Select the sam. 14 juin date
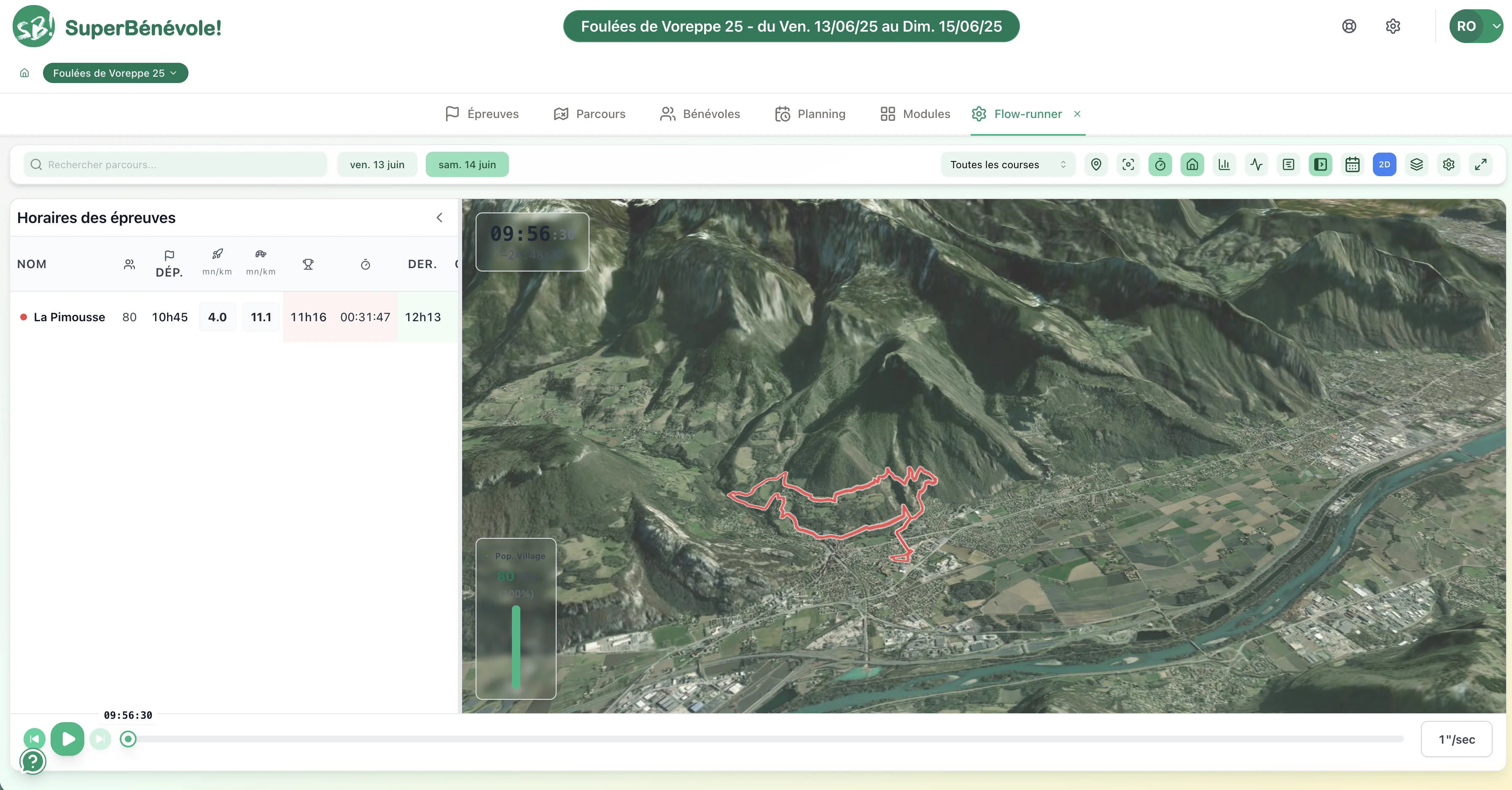 click(467, 164)
